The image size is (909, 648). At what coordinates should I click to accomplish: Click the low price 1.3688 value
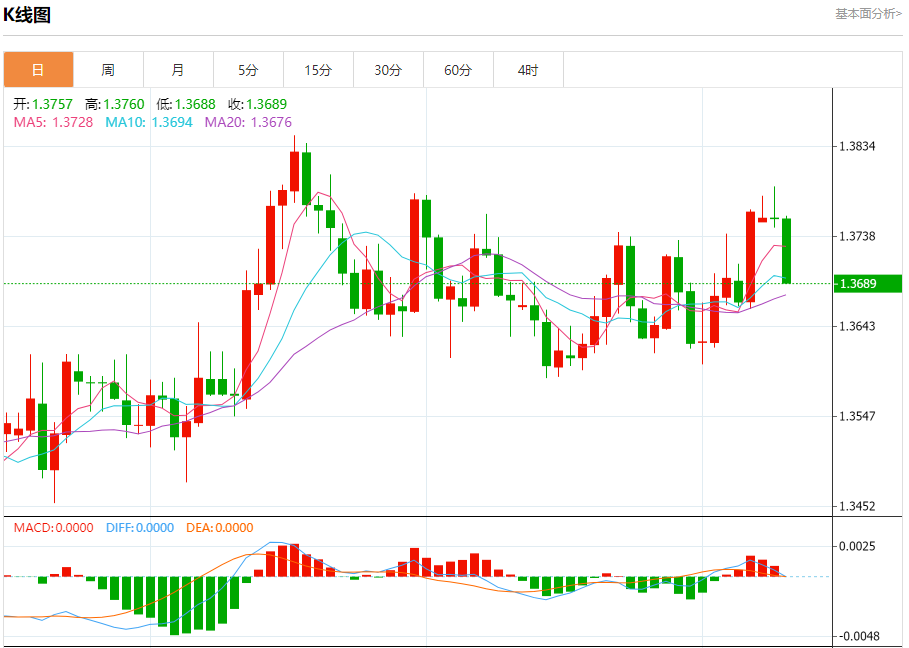click(x=195, y=104)
